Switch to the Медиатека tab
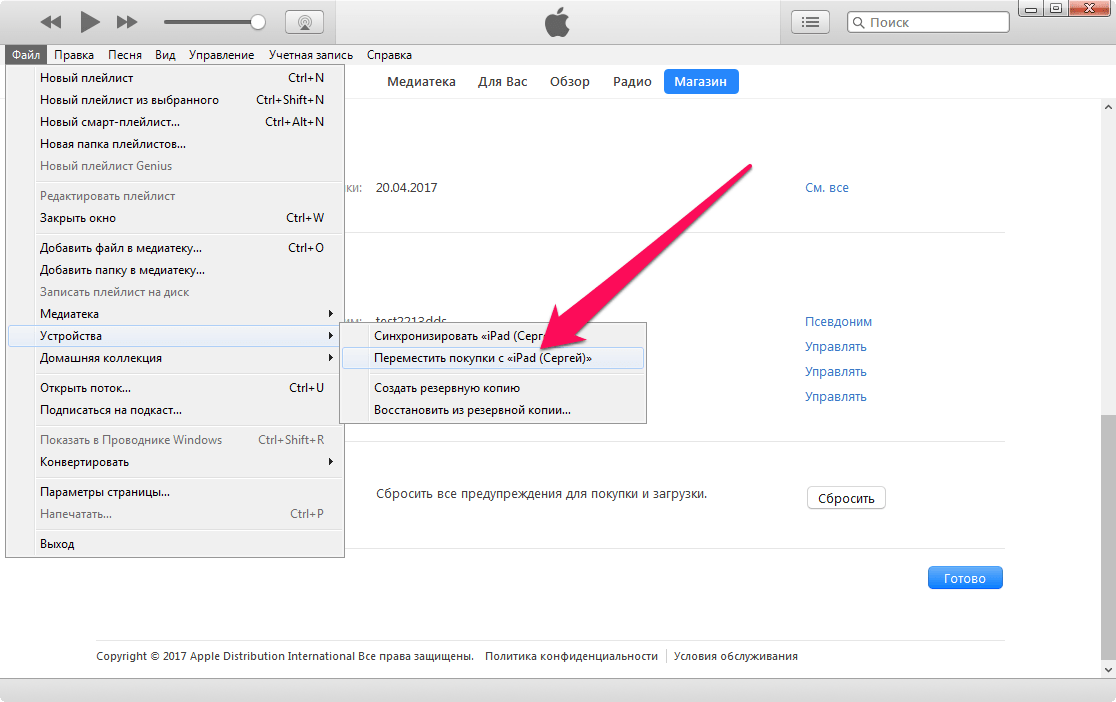The height and width of the screenshot is (702, 1116). 421,82
